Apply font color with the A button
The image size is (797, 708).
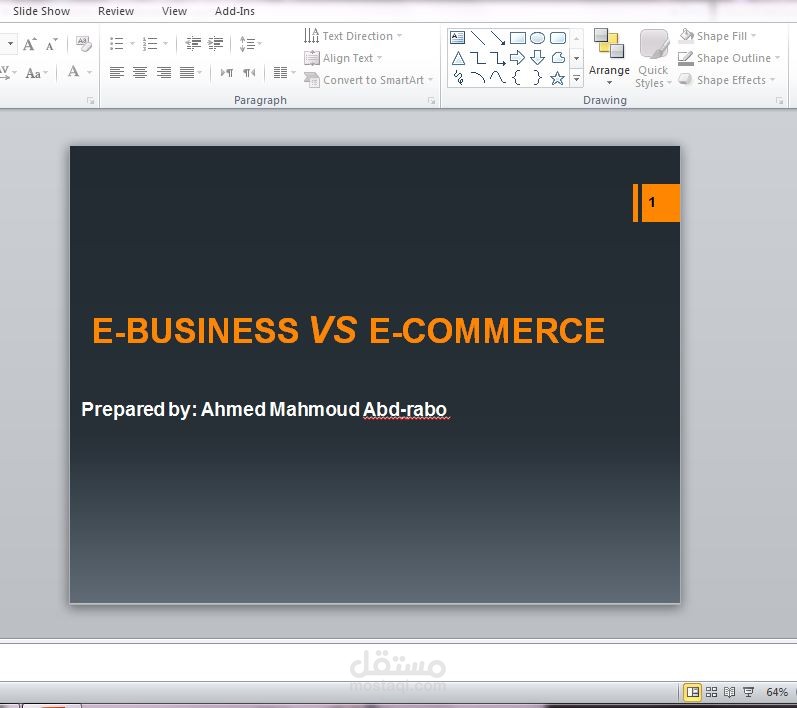click(x=73, y=72)
